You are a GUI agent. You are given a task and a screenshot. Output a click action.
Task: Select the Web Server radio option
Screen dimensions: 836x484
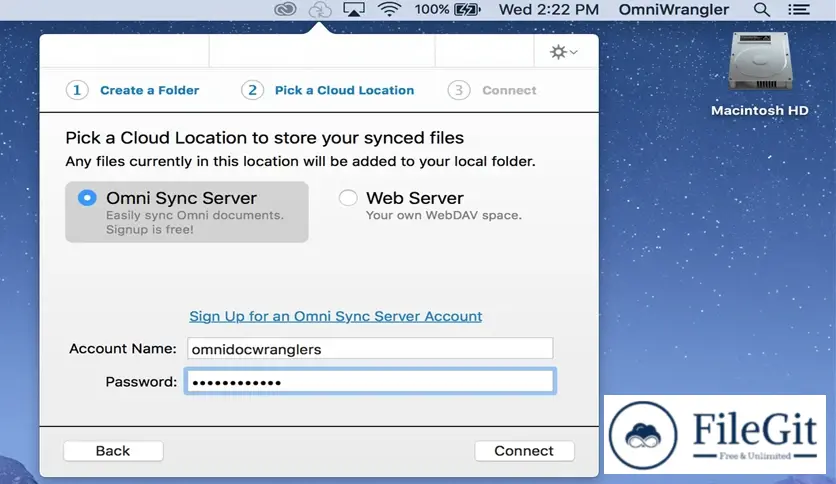pyautogui.click(x=348, y=198)
